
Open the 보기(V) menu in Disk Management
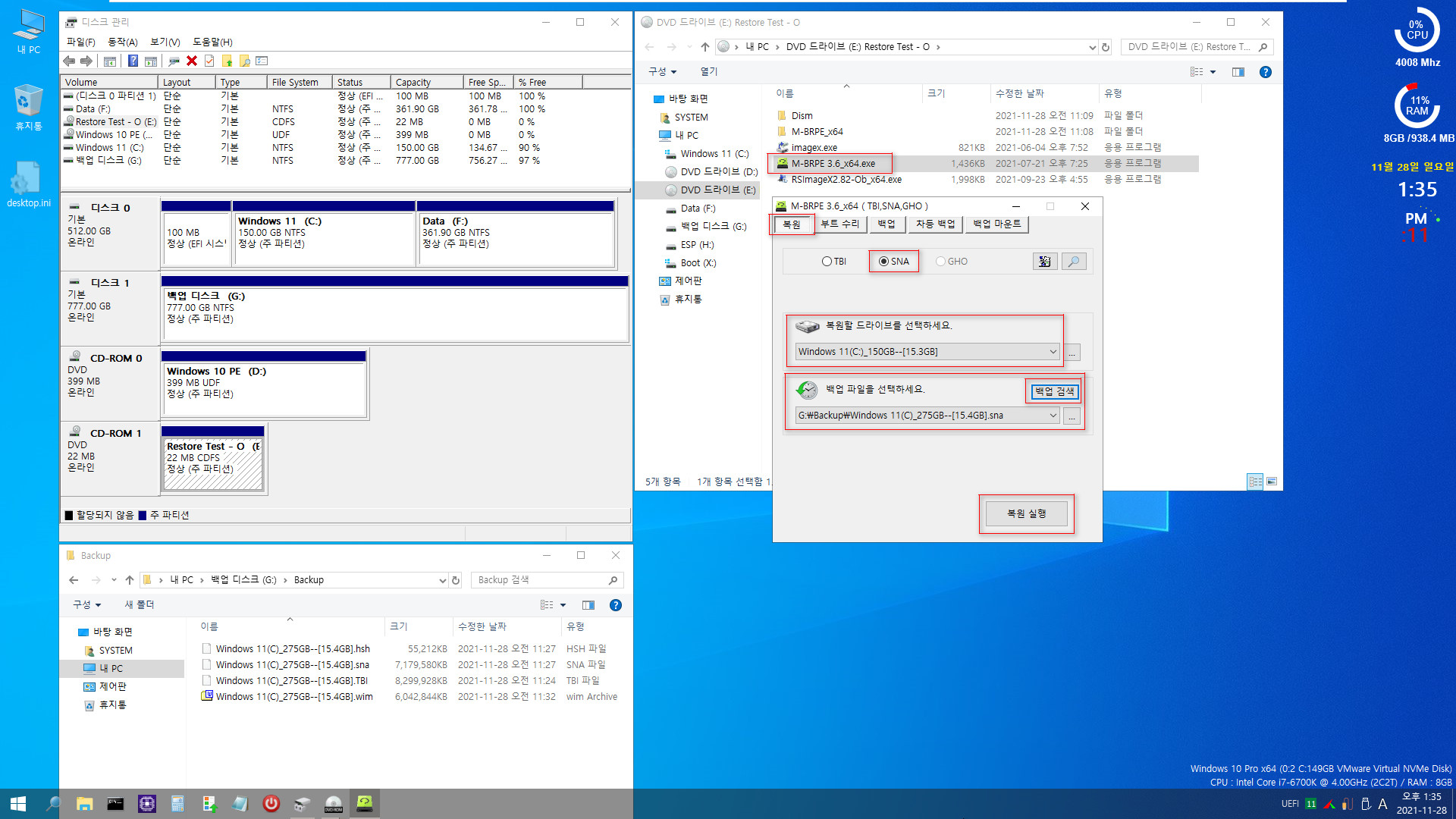pyautogui.click(x=165, y=42)
